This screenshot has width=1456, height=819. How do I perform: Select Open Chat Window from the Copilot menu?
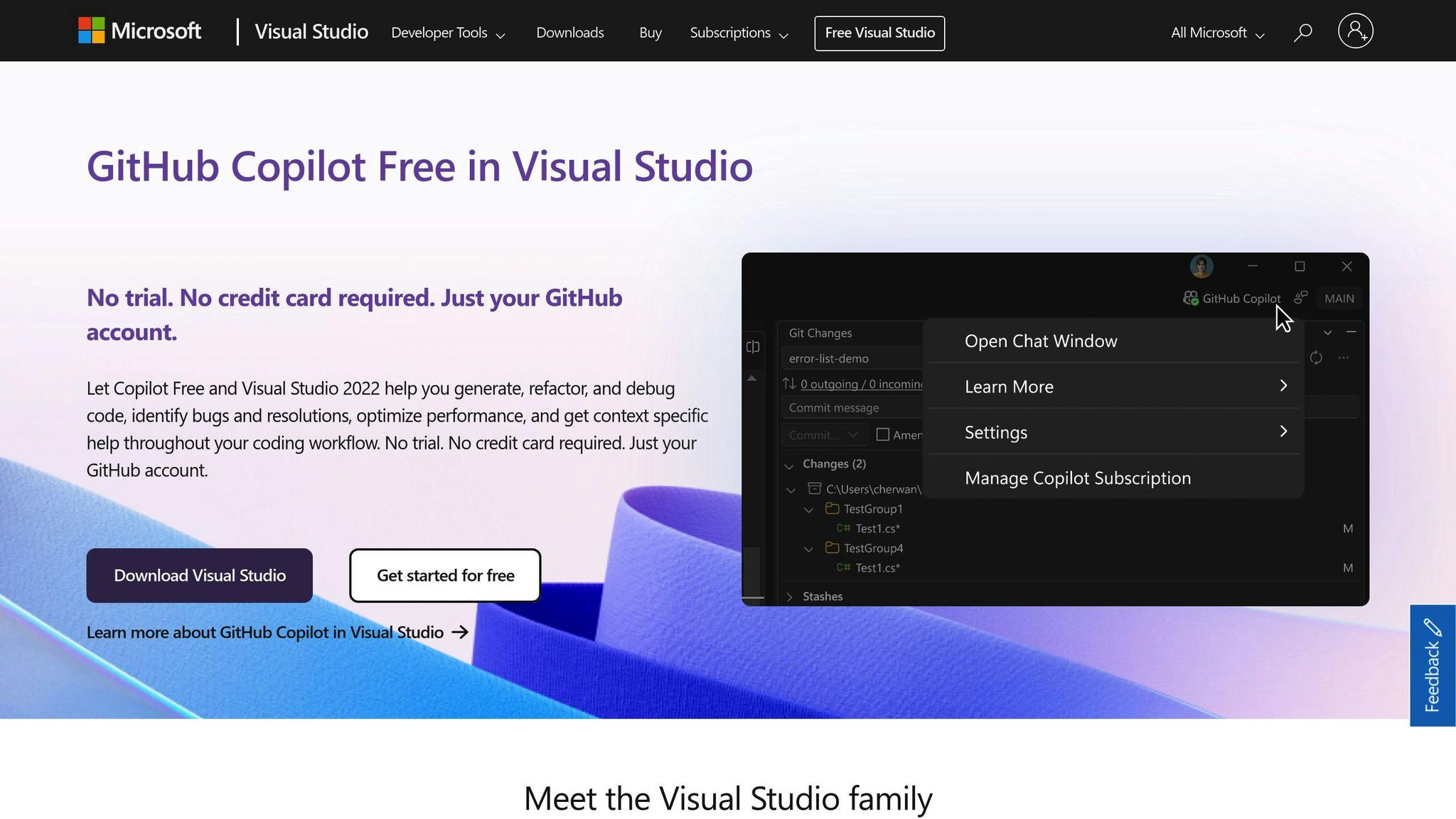point(1040,341)
